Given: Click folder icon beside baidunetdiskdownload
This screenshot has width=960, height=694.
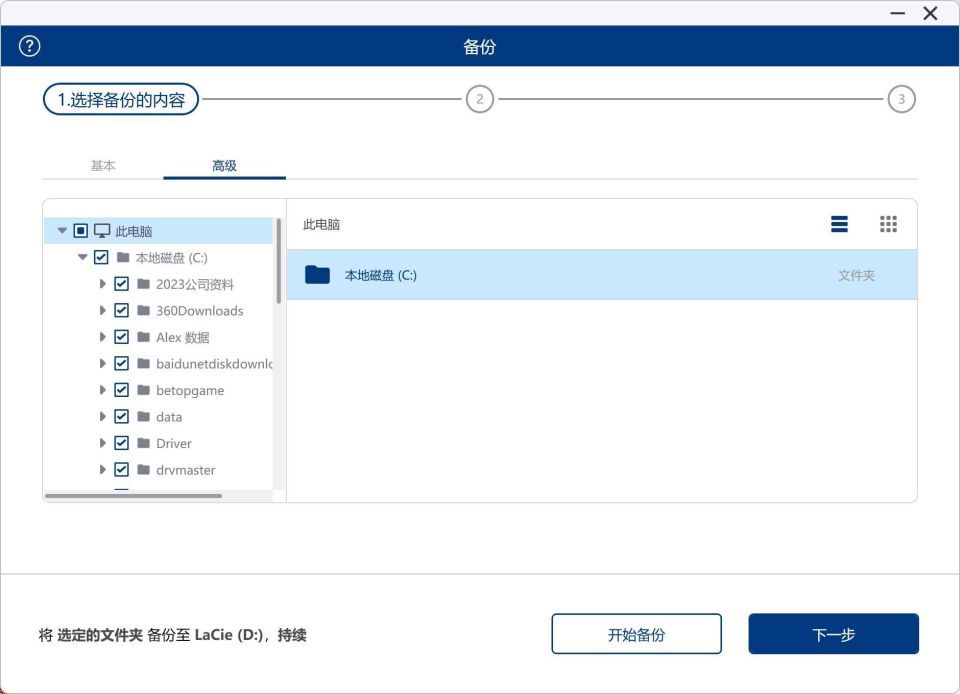Looking at the screenshot, I should coord(144,364).
